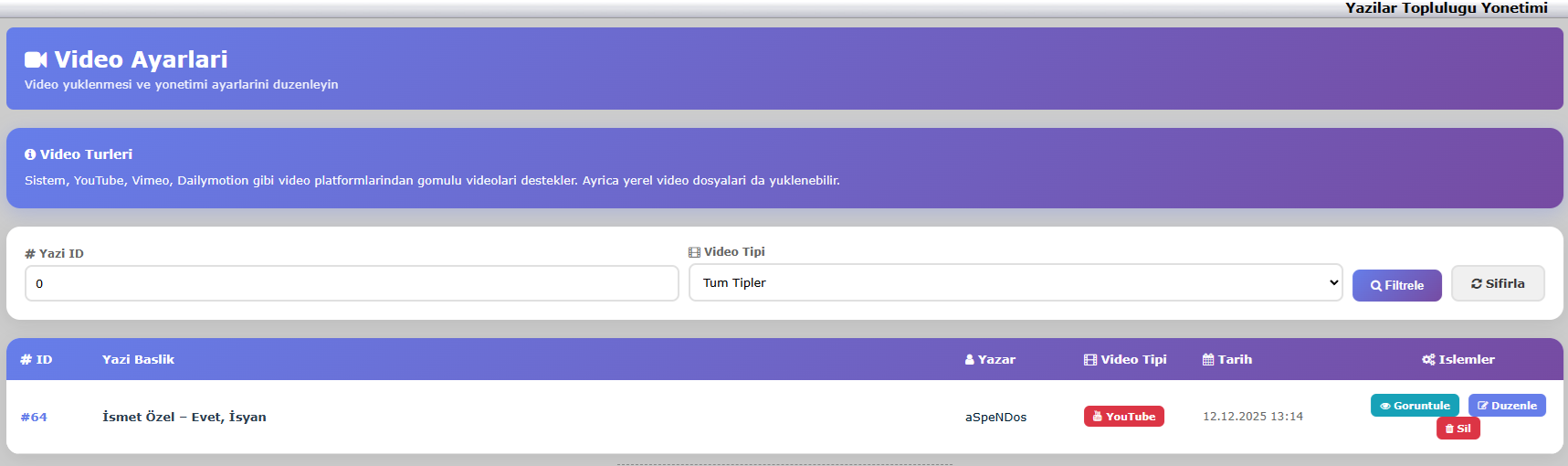Image resolution: width=1568 pixels, height=466 pixels.
Task: Focus the Yazi ID input field
Action: [x=352, y=283]
